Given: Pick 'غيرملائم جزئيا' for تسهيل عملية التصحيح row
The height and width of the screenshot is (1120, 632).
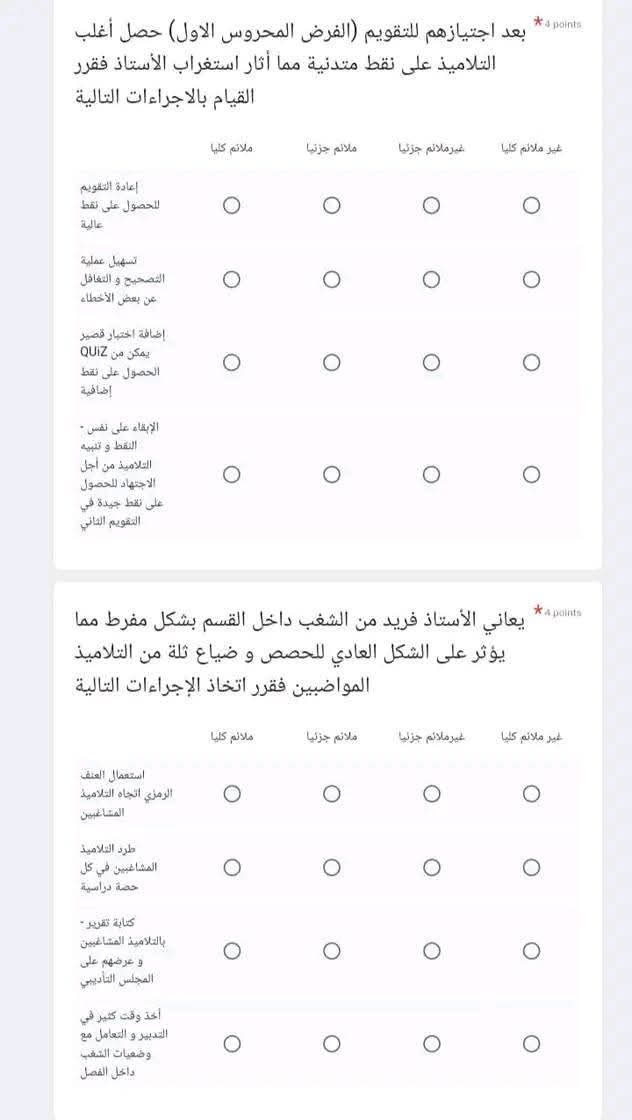Looking at the screenshot, I should [x=432, y=280].
